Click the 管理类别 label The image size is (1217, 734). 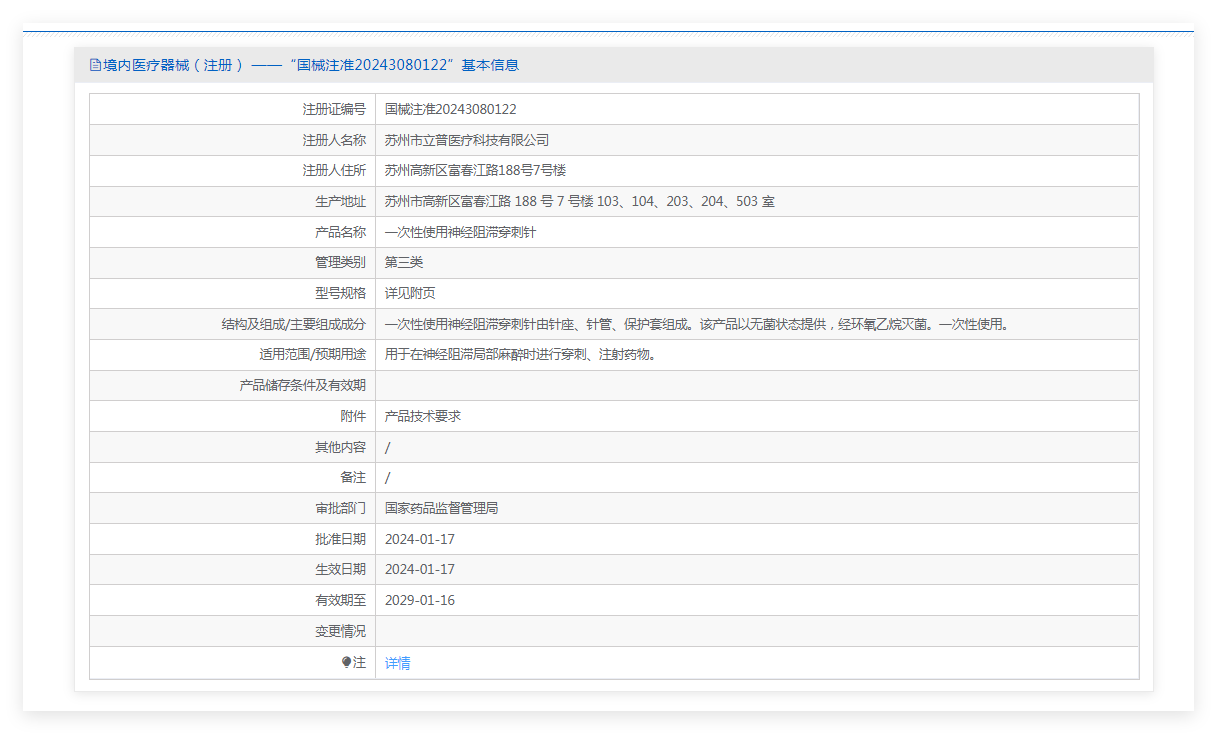coord(340,262)
